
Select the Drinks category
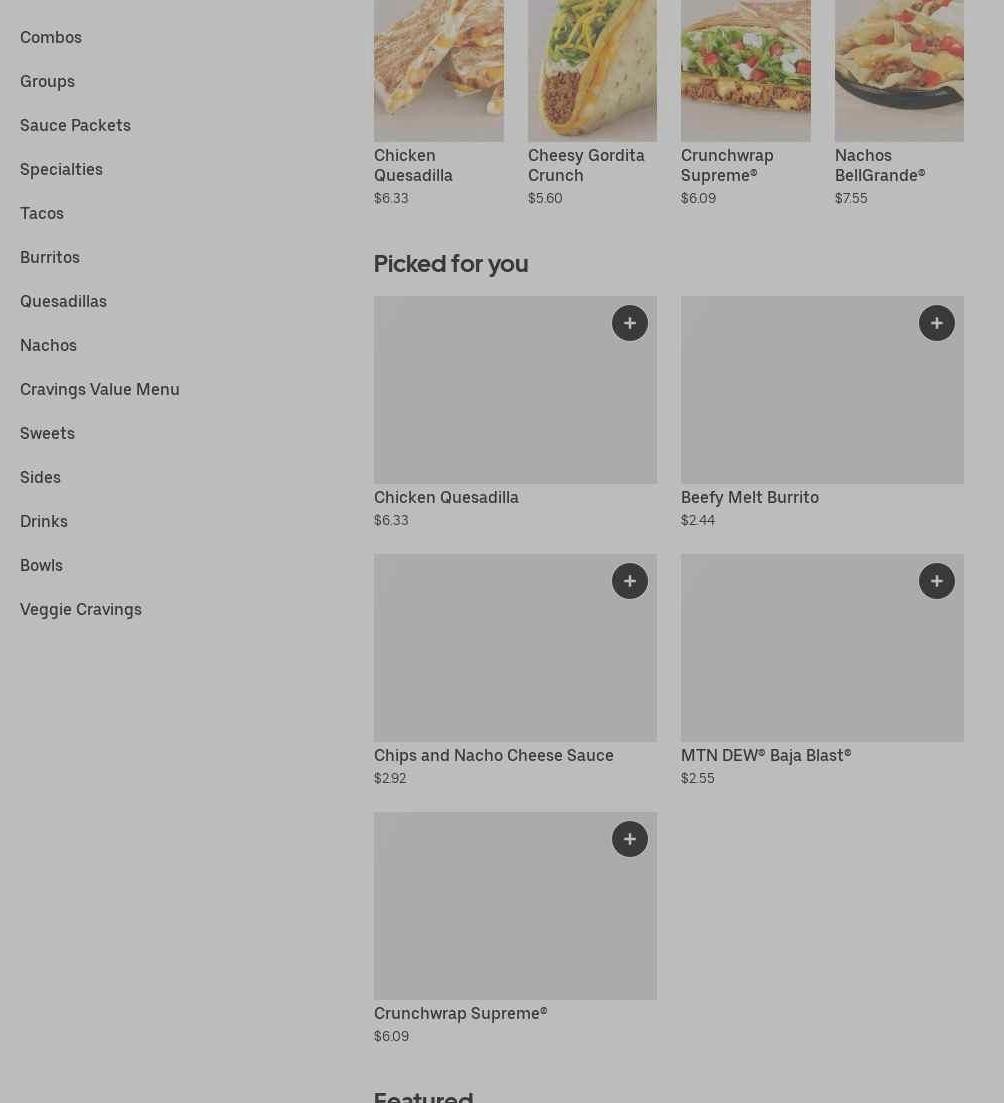click(44, 521)
